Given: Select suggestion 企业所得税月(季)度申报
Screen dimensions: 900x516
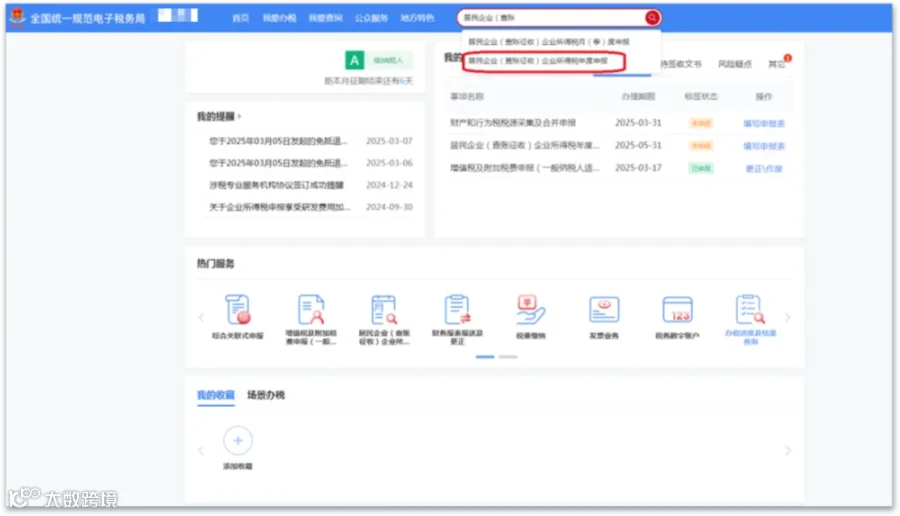Looking at the screenshot, I should click(x=549, y=42).
